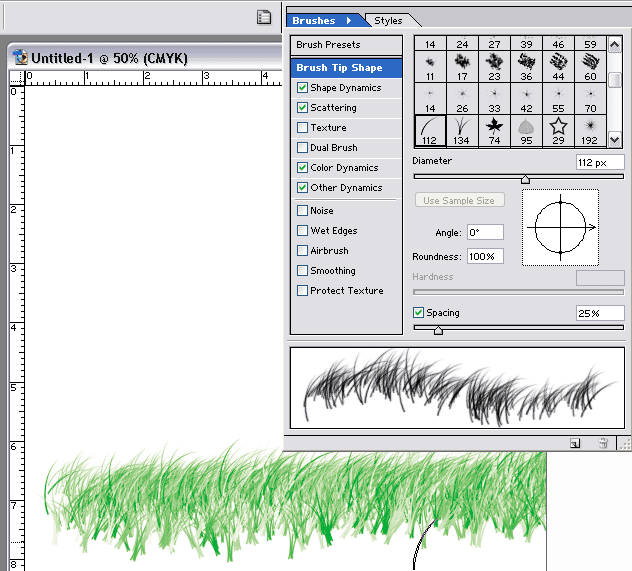Disable the Scattering checkbox

[302, 108]
